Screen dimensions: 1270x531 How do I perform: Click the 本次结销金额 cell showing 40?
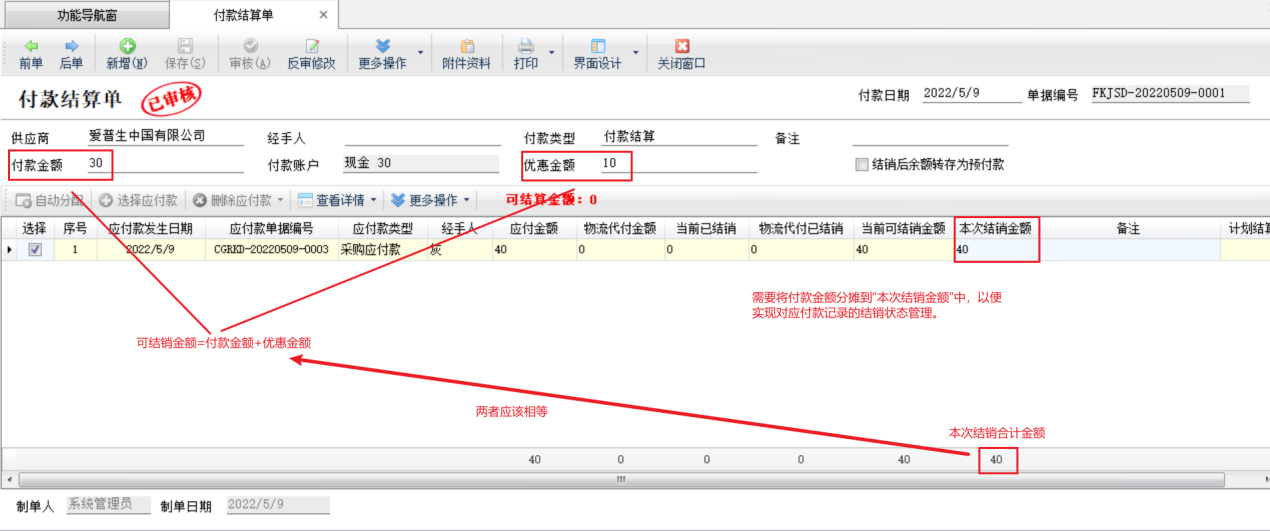pyautogui.click(x=995, y=250)
